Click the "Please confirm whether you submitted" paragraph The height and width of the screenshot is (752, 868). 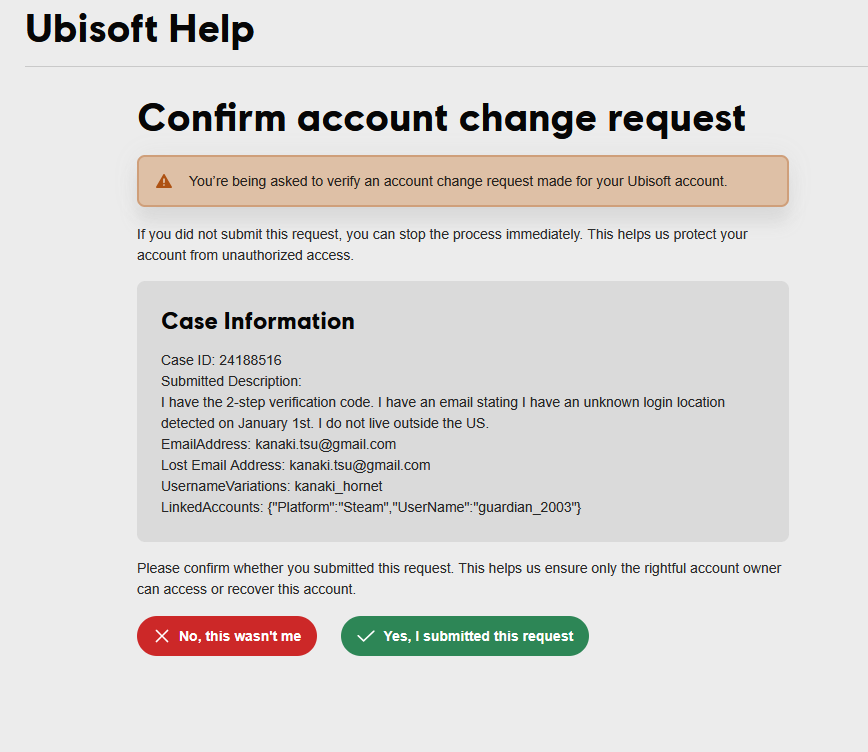tap(459, 578)
